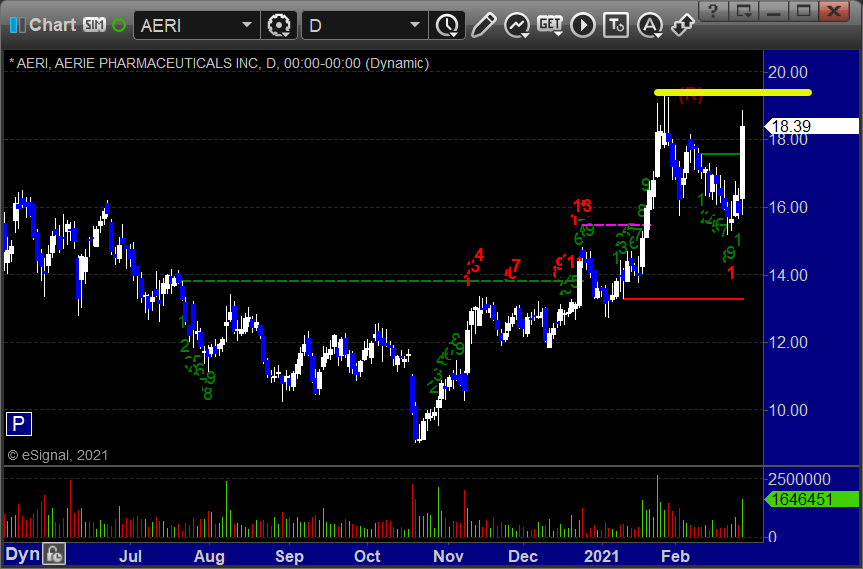Toggle the SIM mode badge
The width and height of the screenshot is (863, 569).
point(94,25)
